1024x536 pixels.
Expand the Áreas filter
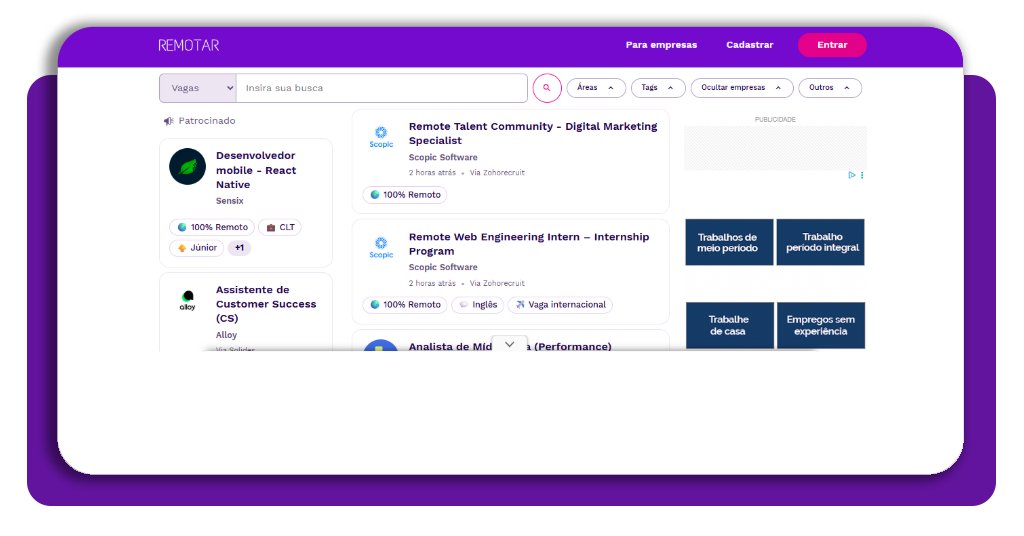point(596,87)
